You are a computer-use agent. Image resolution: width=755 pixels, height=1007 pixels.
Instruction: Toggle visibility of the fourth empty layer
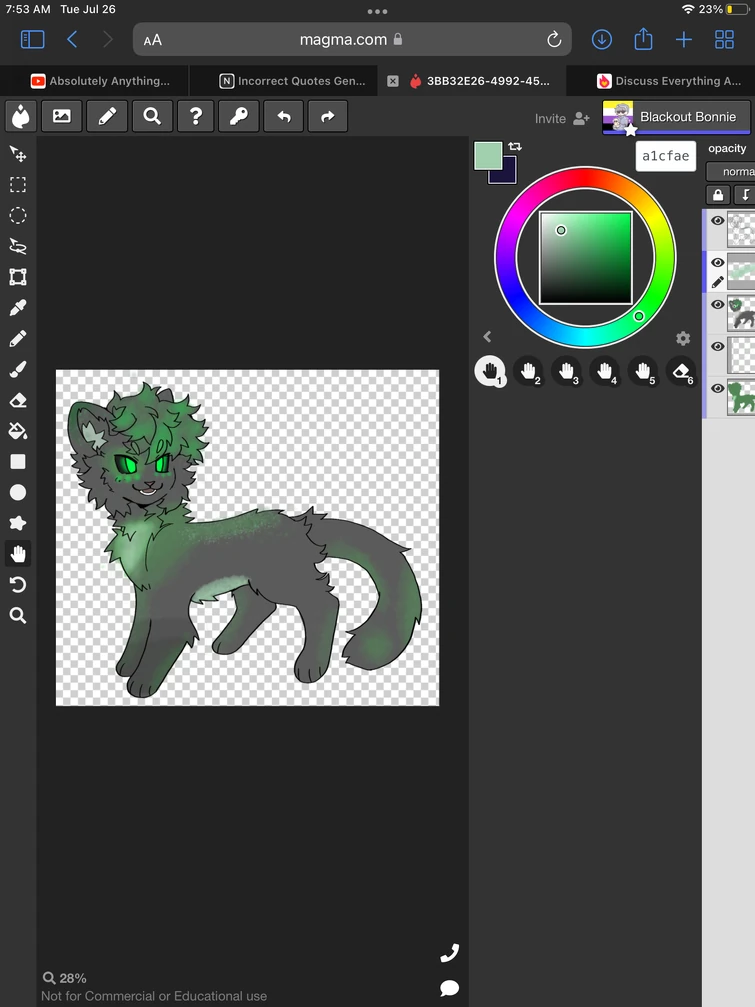[x=718, y=346]
